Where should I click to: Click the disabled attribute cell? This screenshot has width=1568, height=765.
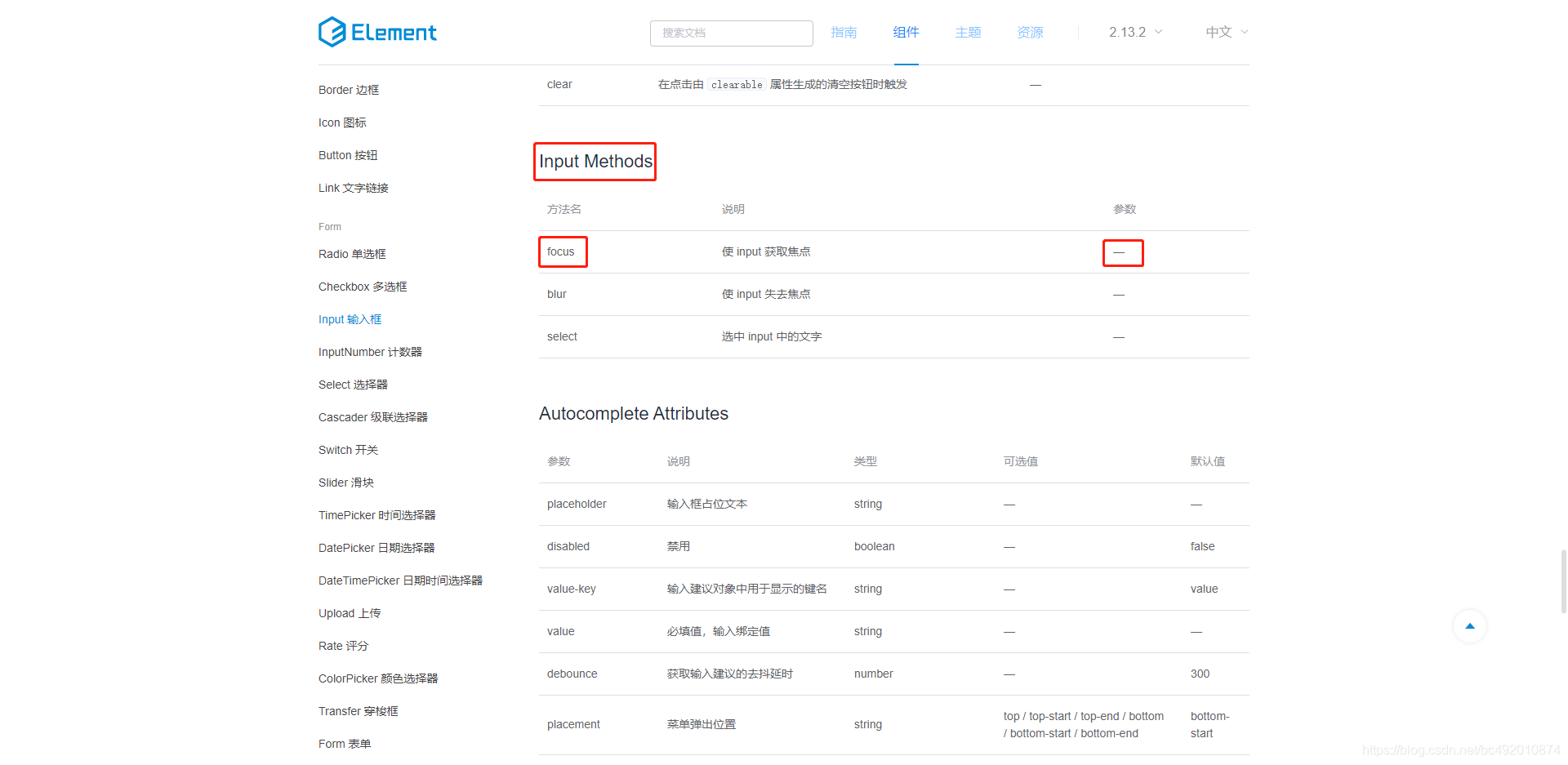(568, 546)
